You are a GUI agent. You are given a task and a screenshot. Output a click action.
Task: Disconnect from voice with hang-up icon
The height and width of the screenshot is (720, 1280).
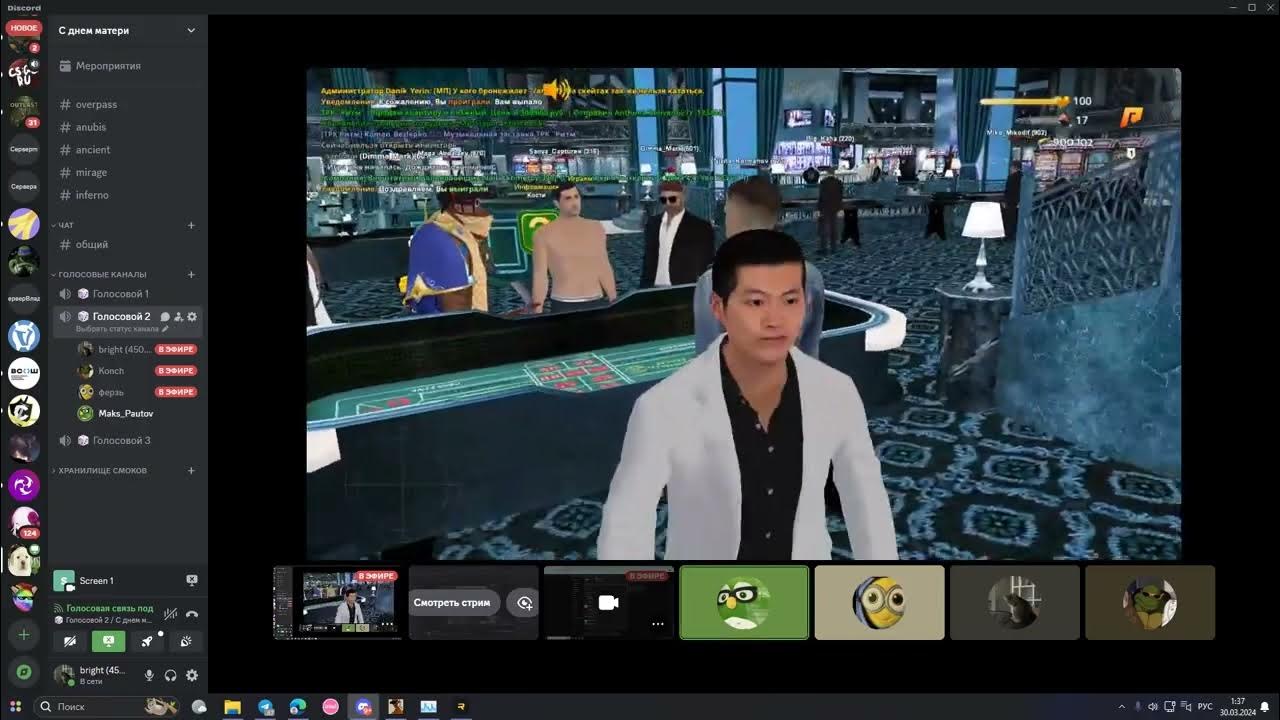(192, 613)
